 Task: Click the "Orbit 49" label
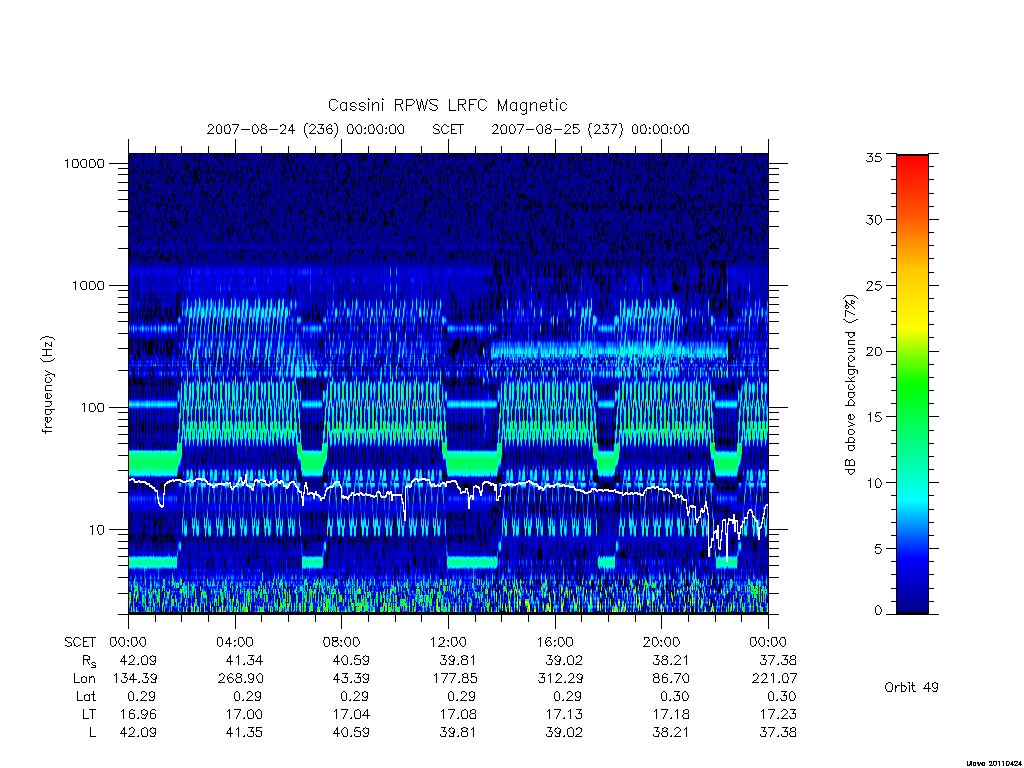click(x=911, y=687)
